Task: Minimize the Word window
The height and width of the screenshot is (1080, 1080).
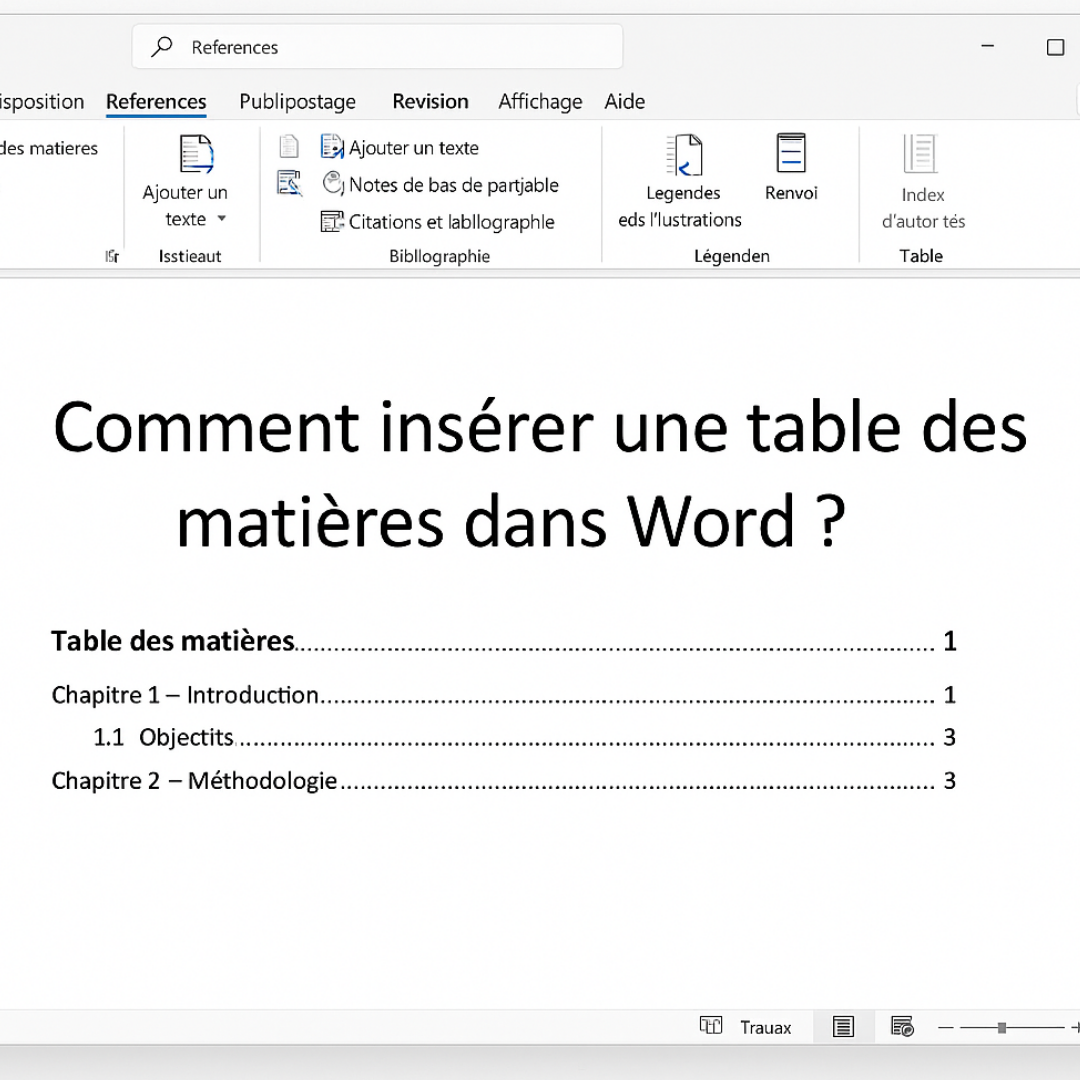Action: tap(988, 46)
